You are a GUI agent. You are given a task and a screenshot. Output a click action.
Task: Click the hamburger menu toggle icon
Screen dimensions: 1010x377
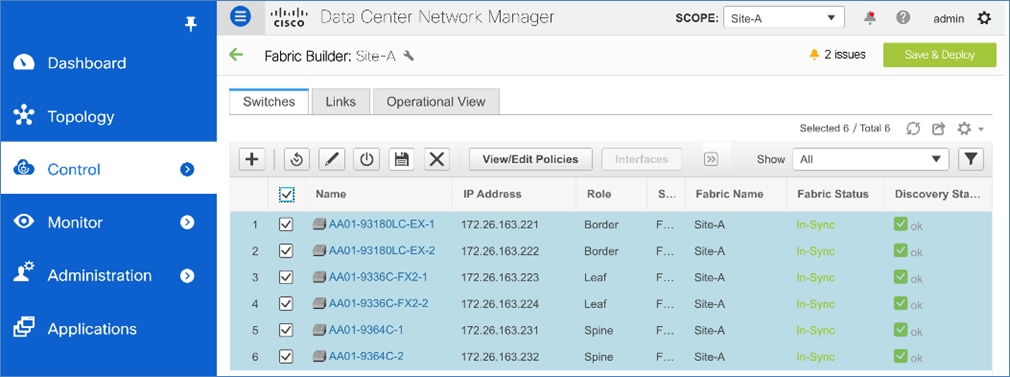point(241,17)
